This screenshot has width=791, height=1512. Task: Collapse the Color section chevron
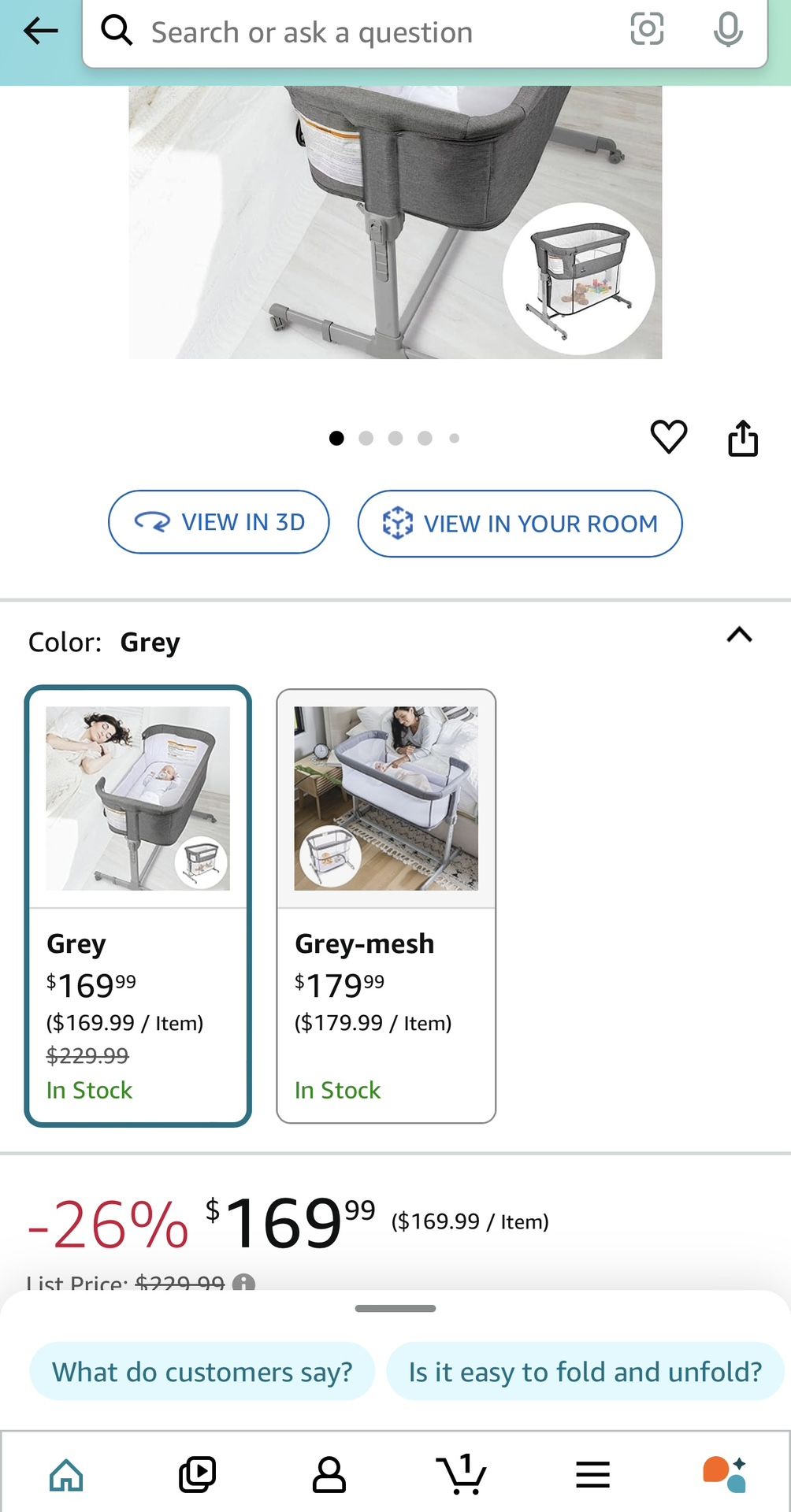pos(739,636)
